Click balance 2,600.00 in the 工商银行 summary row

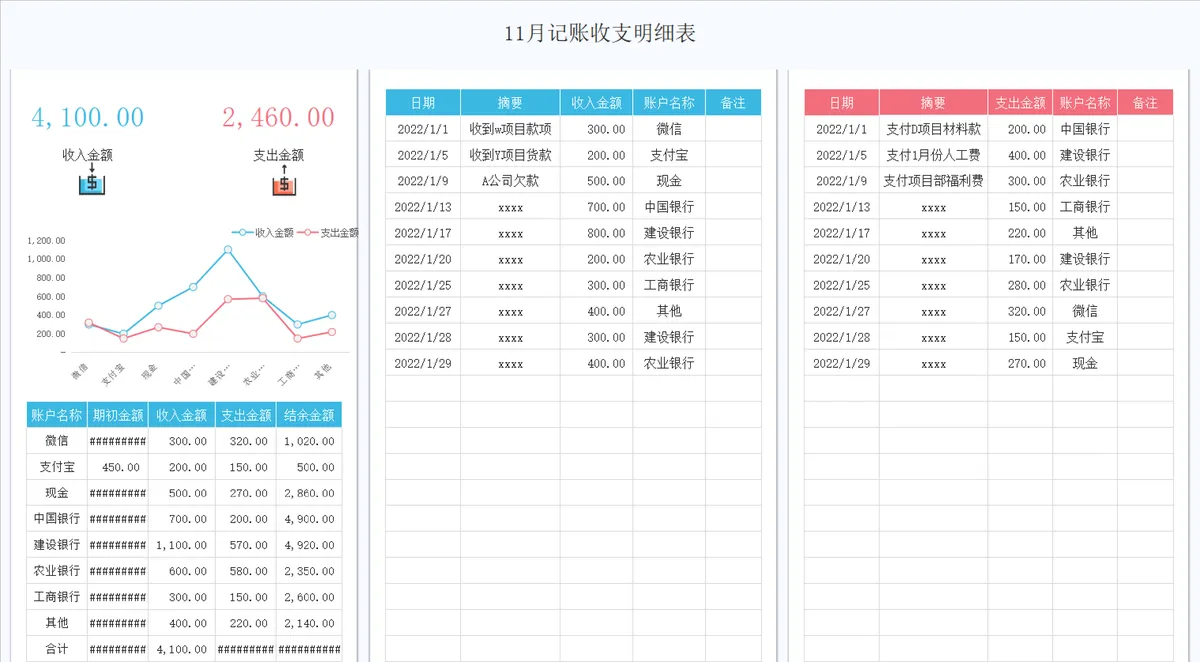309,597
